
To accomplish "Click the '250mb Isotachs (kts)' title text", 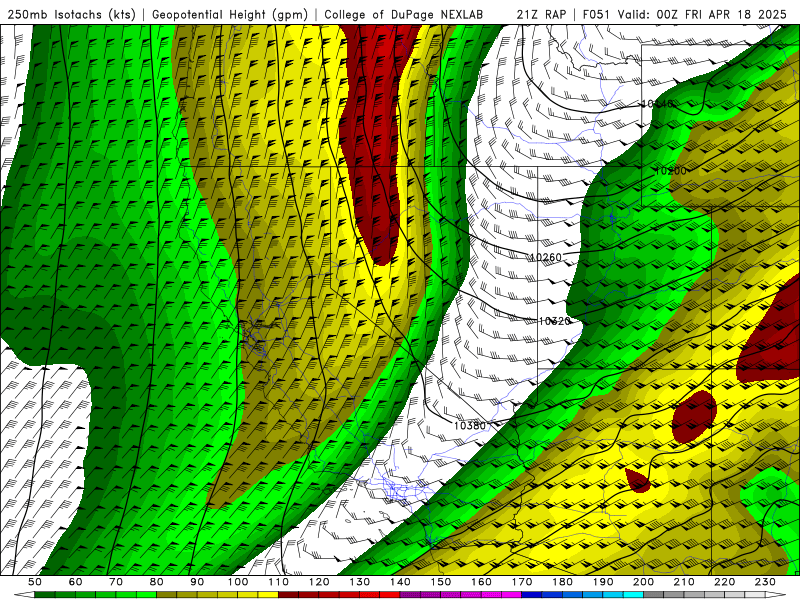I will pos(72,15).
